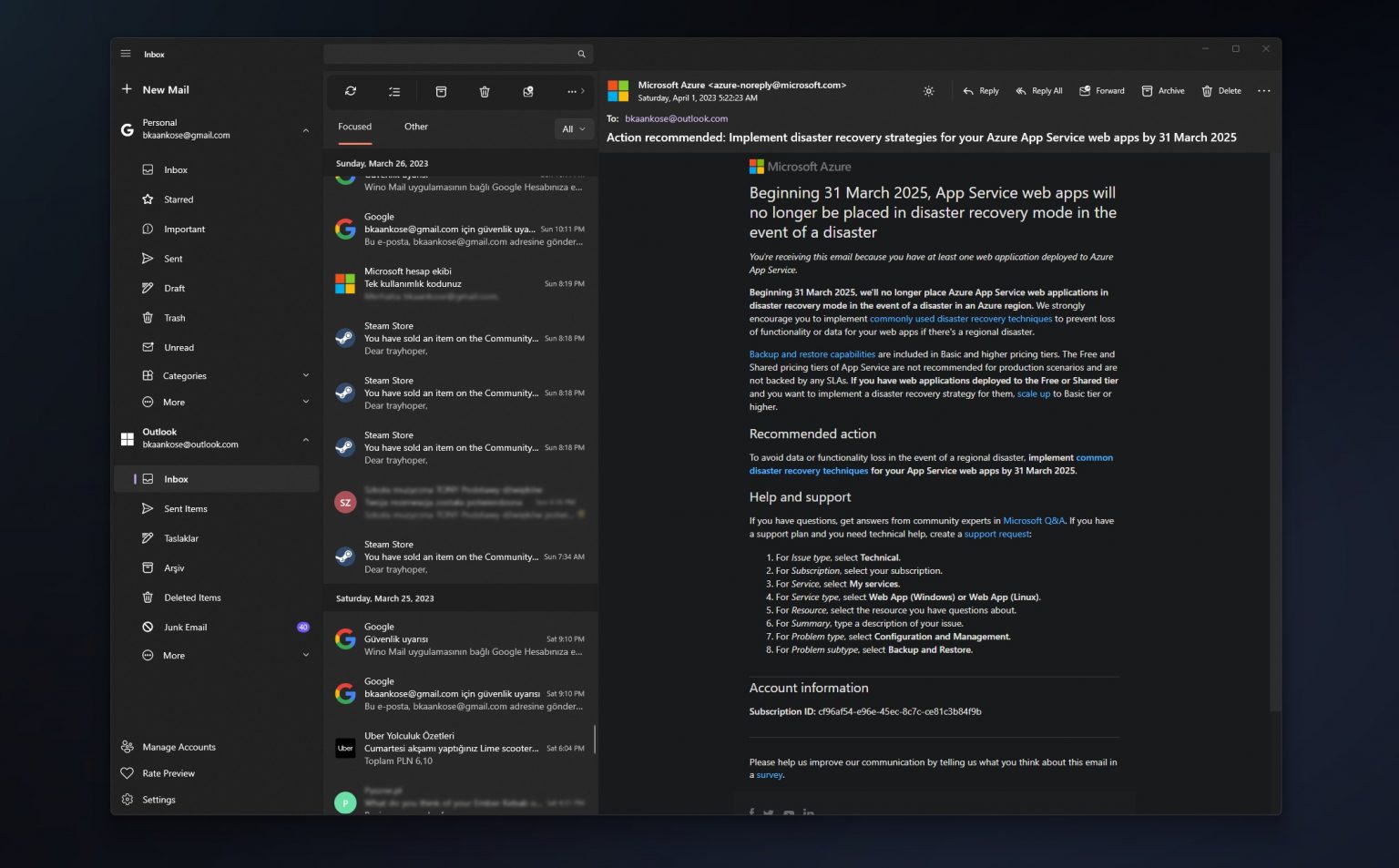The width and height of the screenshot is (1399, 868).
Task: Enable selection mode with the checklist icon
Action: tap(394, 91)
